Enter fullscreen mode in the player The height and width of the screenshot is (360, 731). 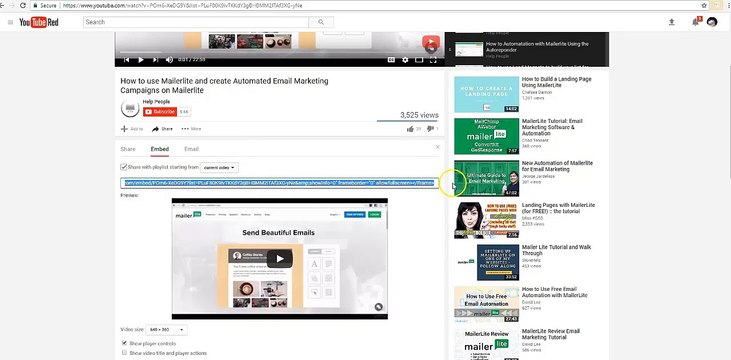click(433, 60)
